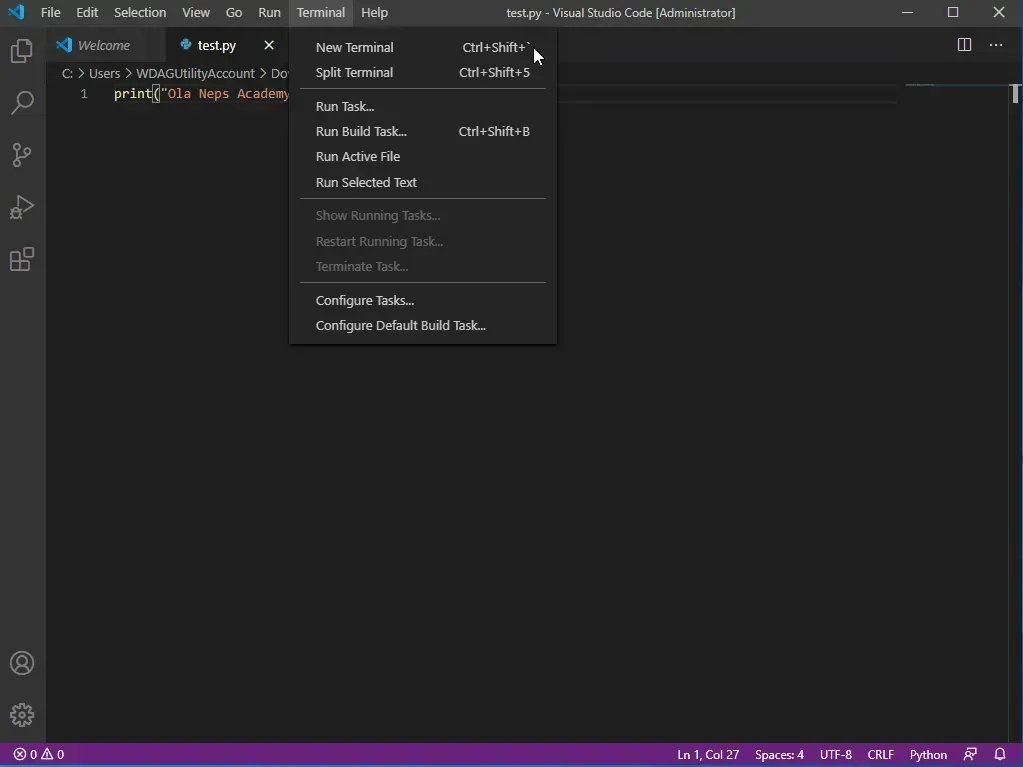Choose New Terminal from the menu
Viewport: 1023px width, 767px height.
tap(423, 47)
